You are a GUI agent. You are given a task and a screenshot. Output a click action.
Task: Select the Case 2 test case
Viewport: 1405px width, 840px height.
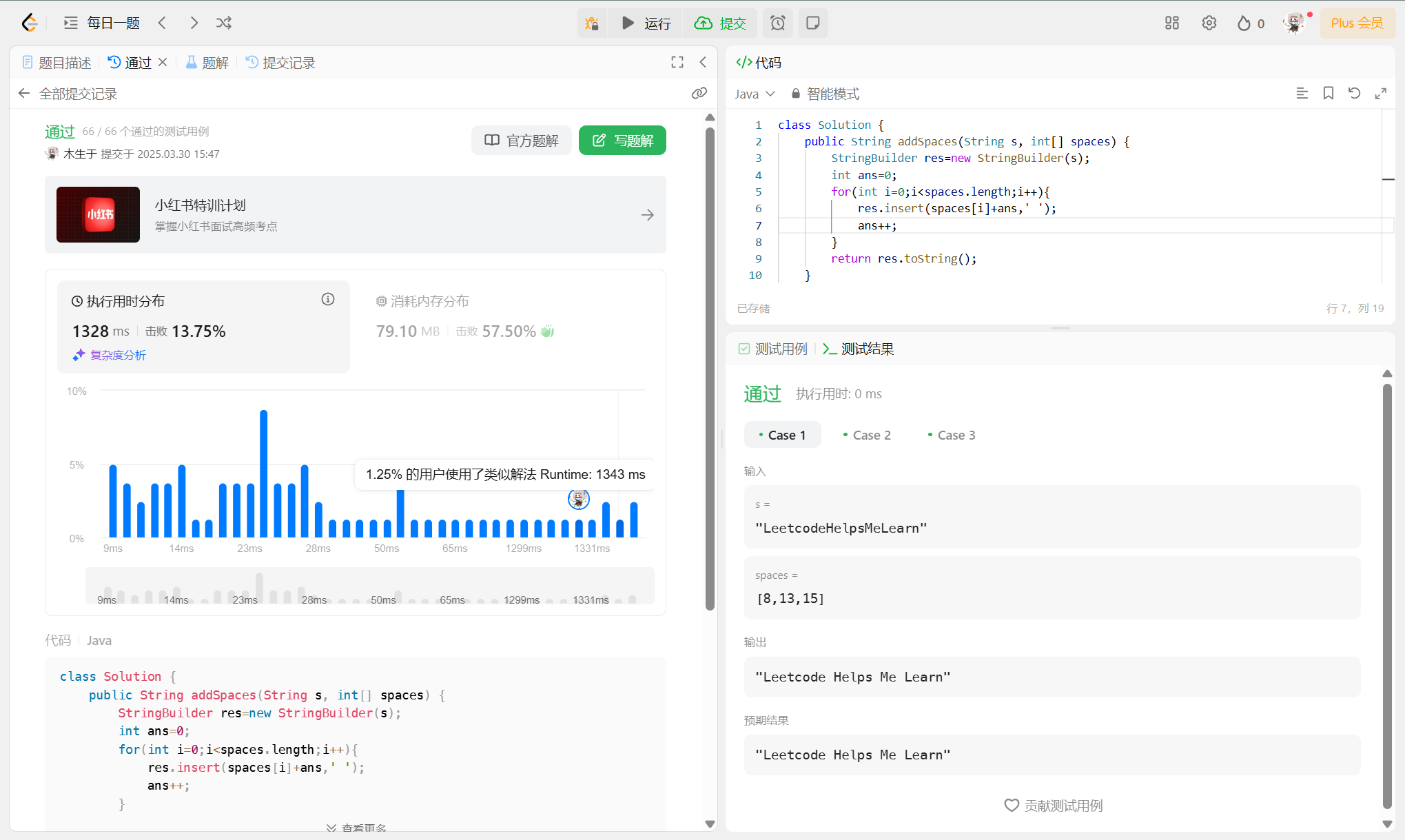(x=867, y=435)
